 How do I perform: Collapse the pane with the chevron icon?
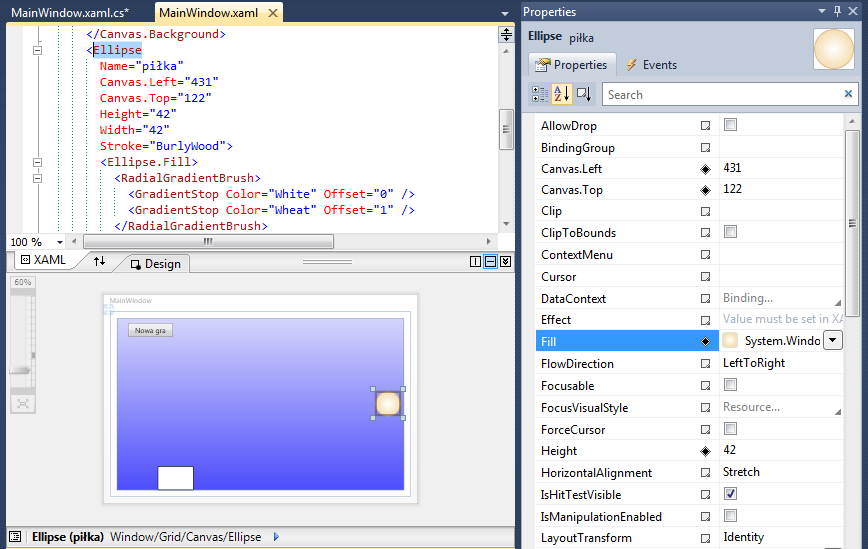coord(505,262)
